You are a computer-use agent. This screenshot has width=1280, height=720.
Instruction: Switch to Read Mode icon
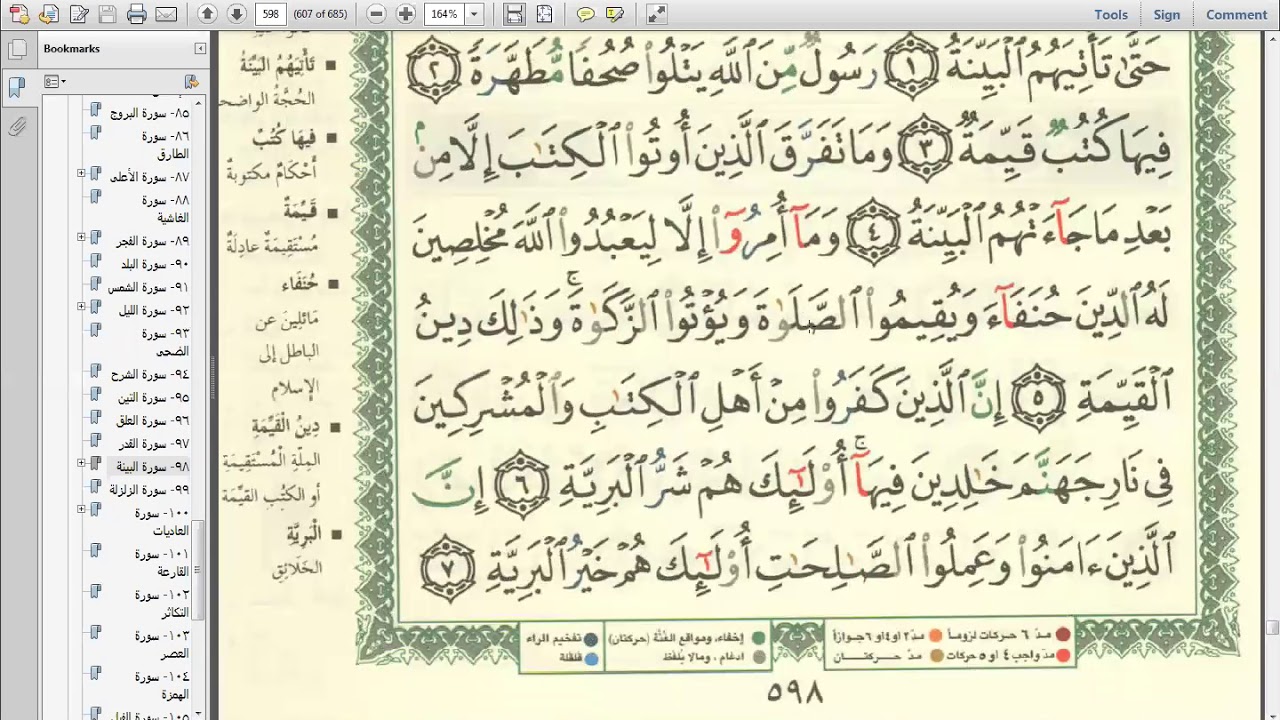(656, 14)
